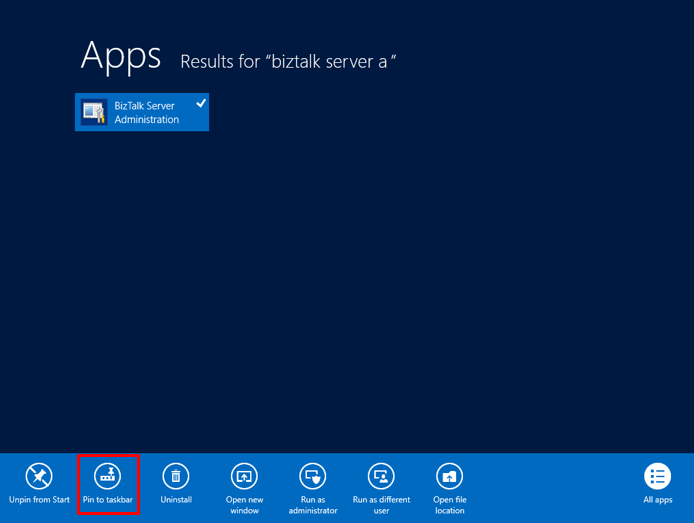Click the Pin to taskbar icon
This screenshot has height=523, width=694.
(107, 476)
